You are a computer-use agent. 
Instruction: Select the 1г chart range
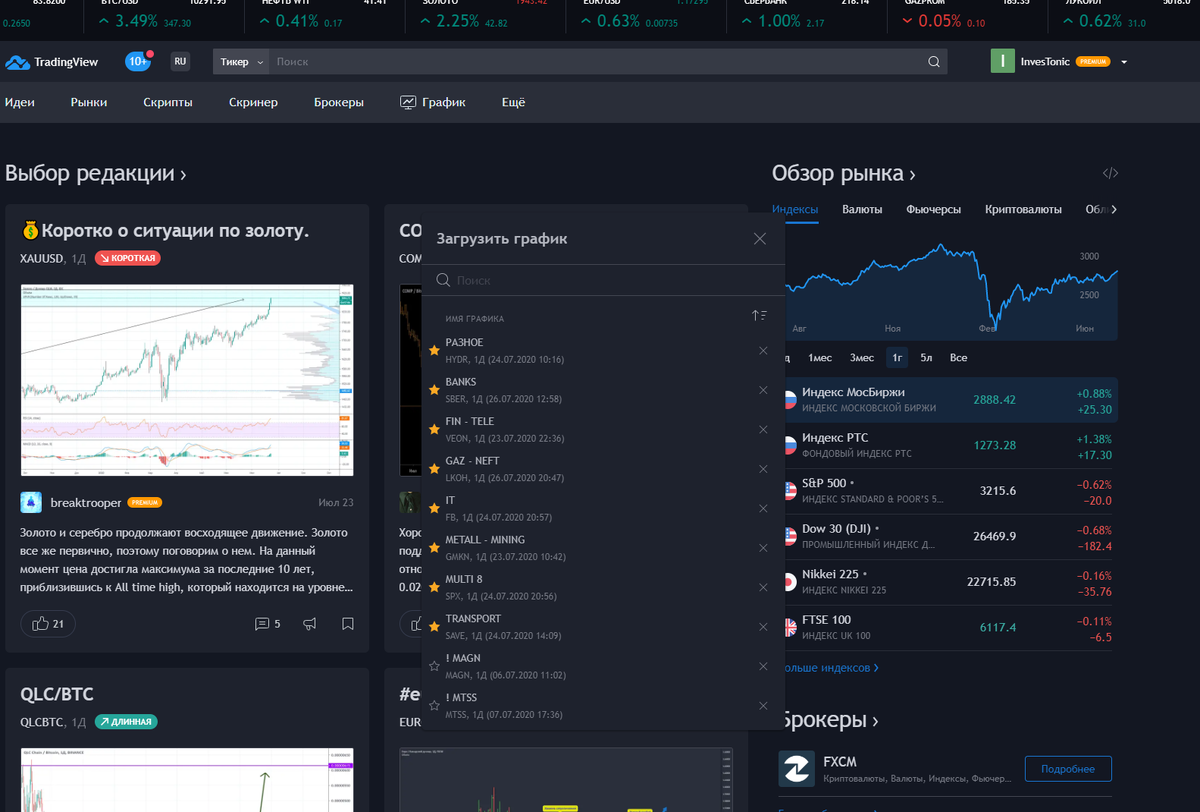898,357
